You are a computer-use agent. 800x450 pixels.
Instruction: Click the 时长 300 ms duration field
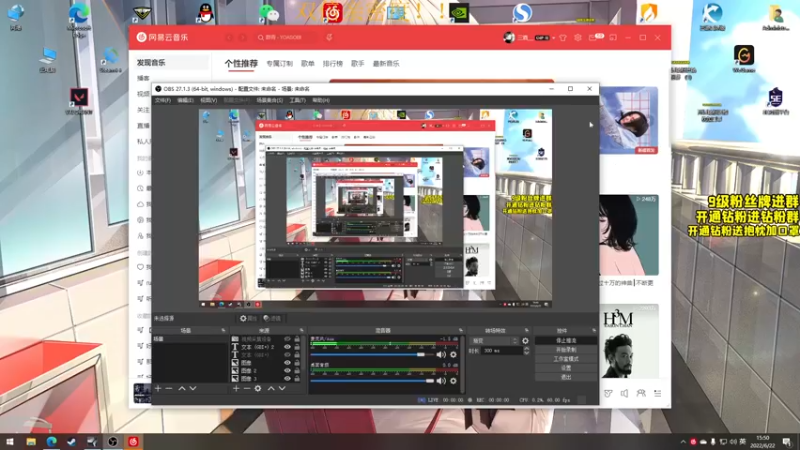(x=502, y=351)
